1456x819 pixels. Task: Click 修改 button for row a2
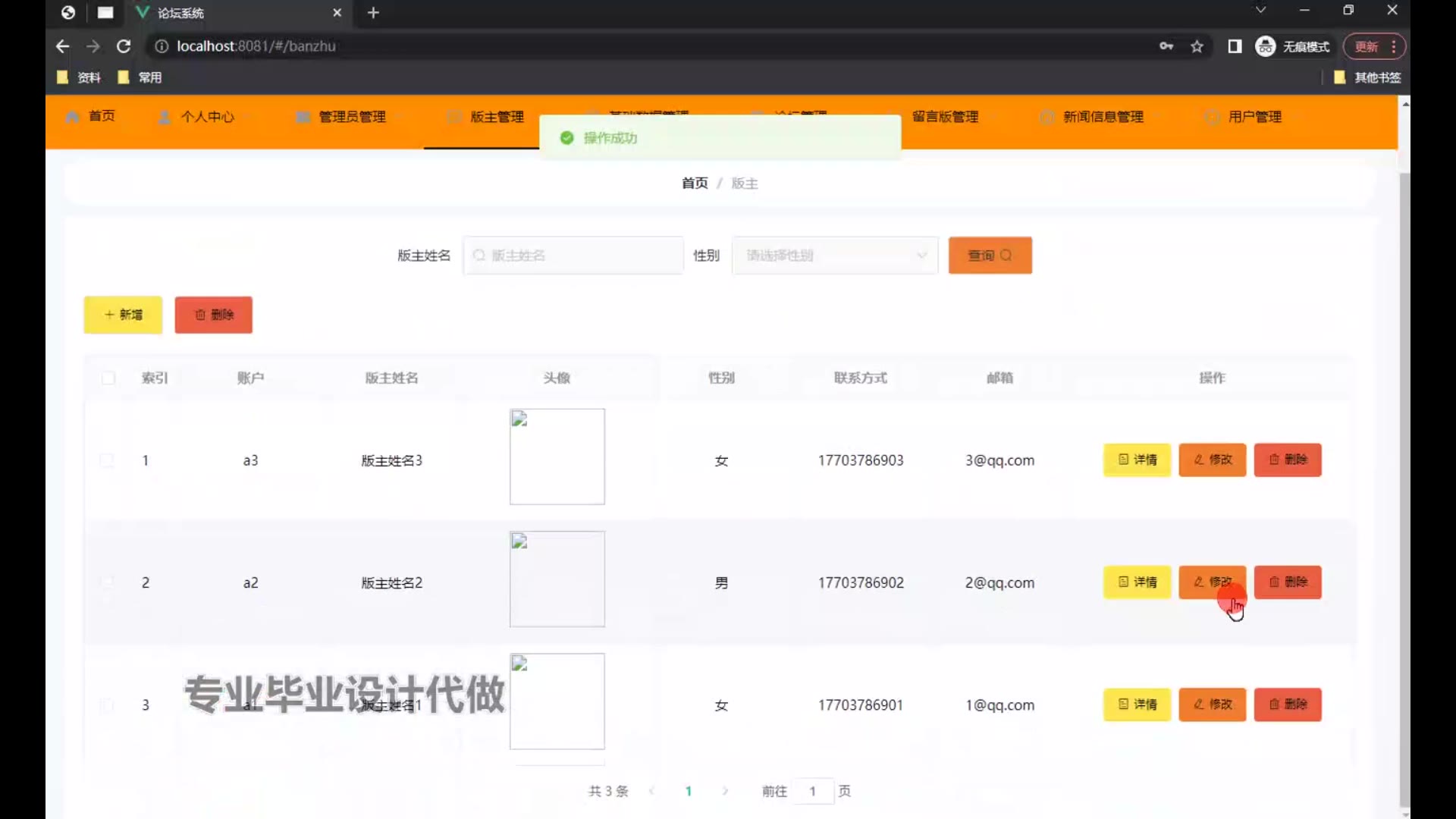(1212, 582)
